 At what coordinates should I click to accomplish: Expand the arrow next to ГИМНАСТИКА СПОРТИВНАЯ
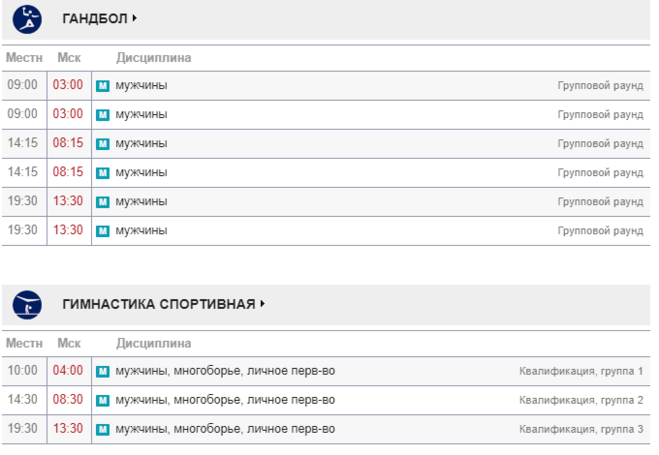click(x=263, y=303)
